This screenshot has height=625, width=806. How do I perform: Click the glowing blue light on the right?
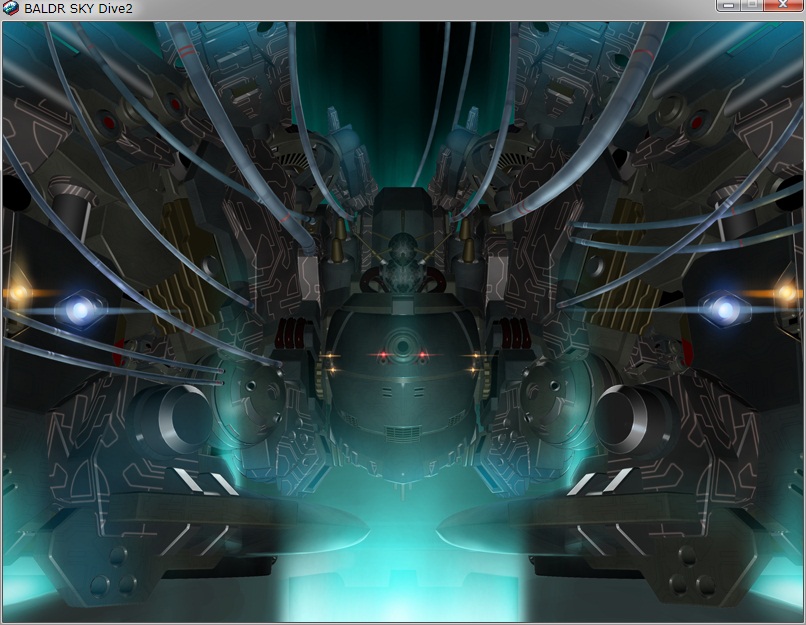pyautogui.click(x=722, y=310)
